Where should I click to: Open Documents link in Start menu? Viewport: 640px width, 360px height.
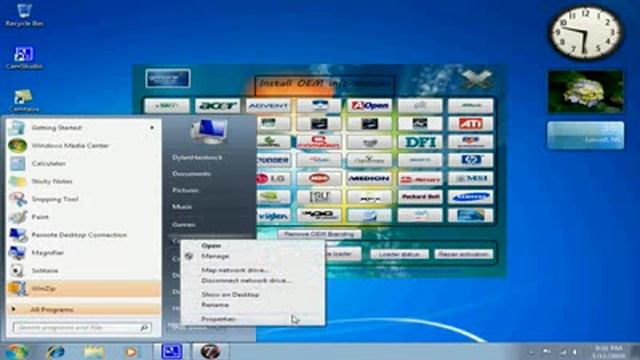coord(191,174)
